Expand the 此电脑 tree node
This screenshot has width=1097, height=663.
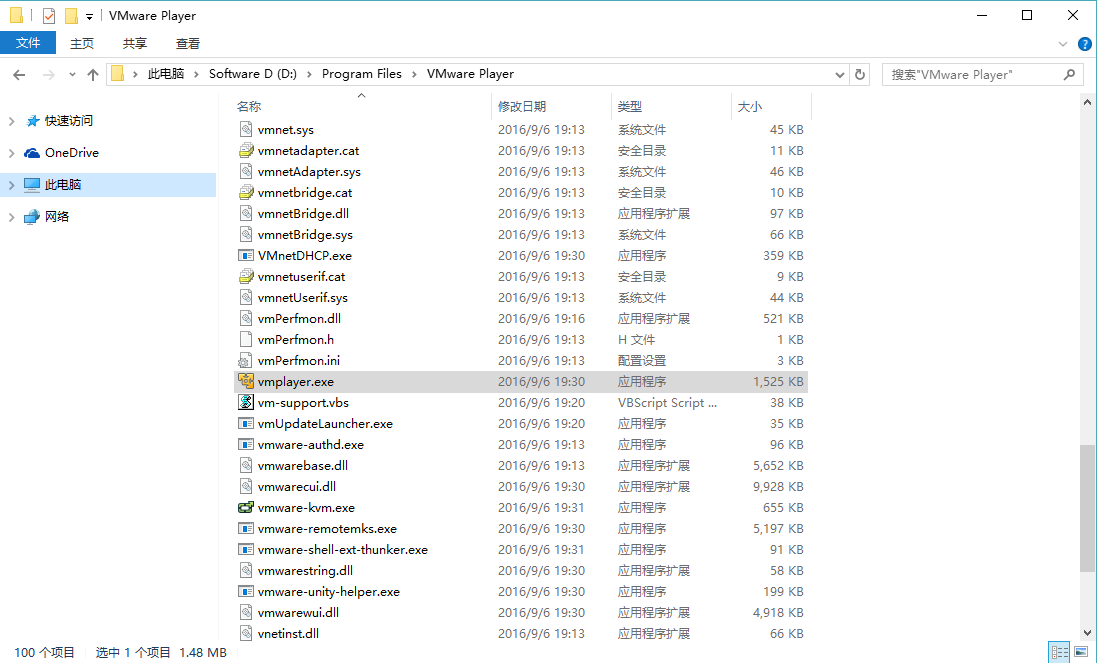click(11, 185)
